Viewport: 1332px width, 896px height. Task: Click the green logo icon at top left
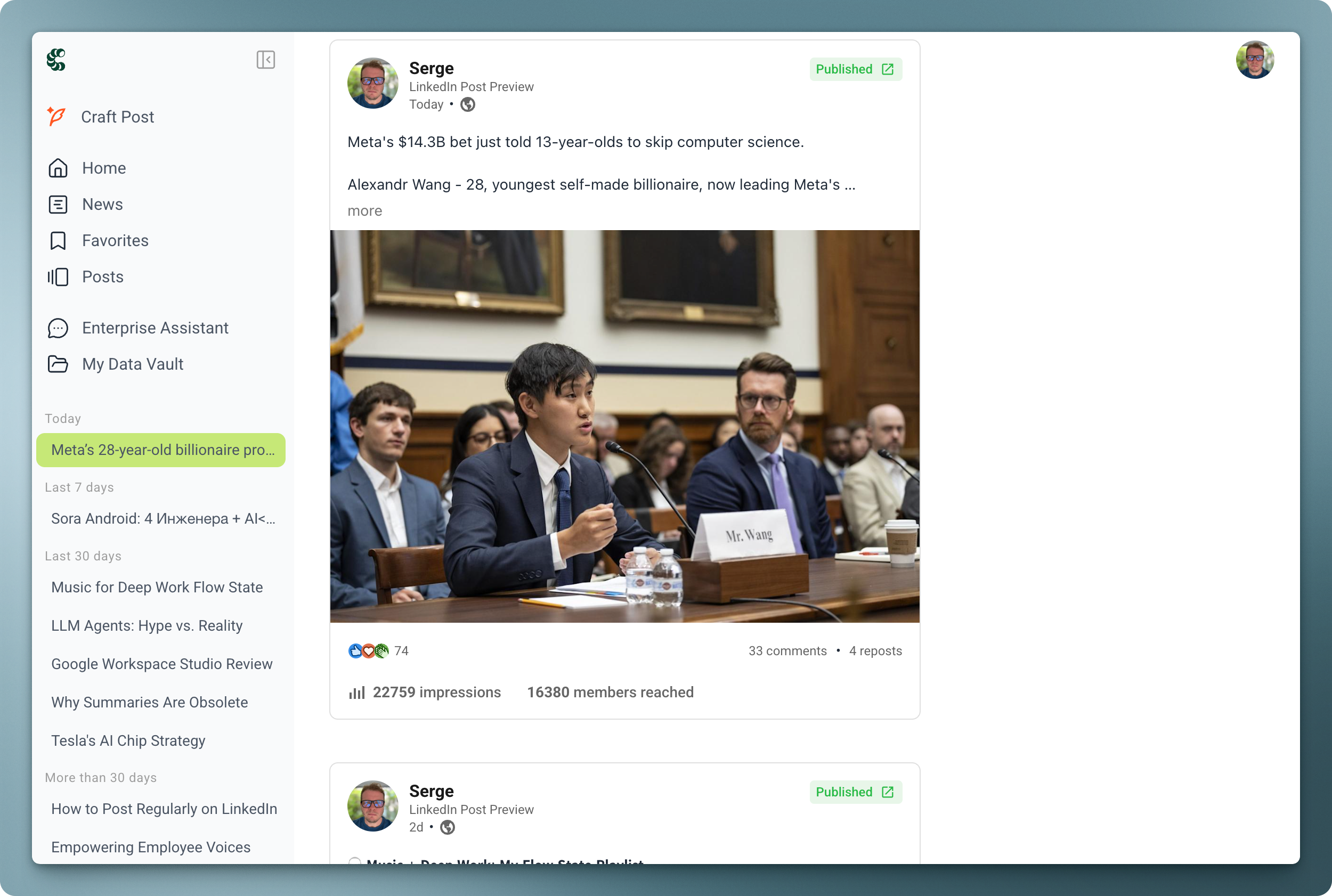click(56, 60)
